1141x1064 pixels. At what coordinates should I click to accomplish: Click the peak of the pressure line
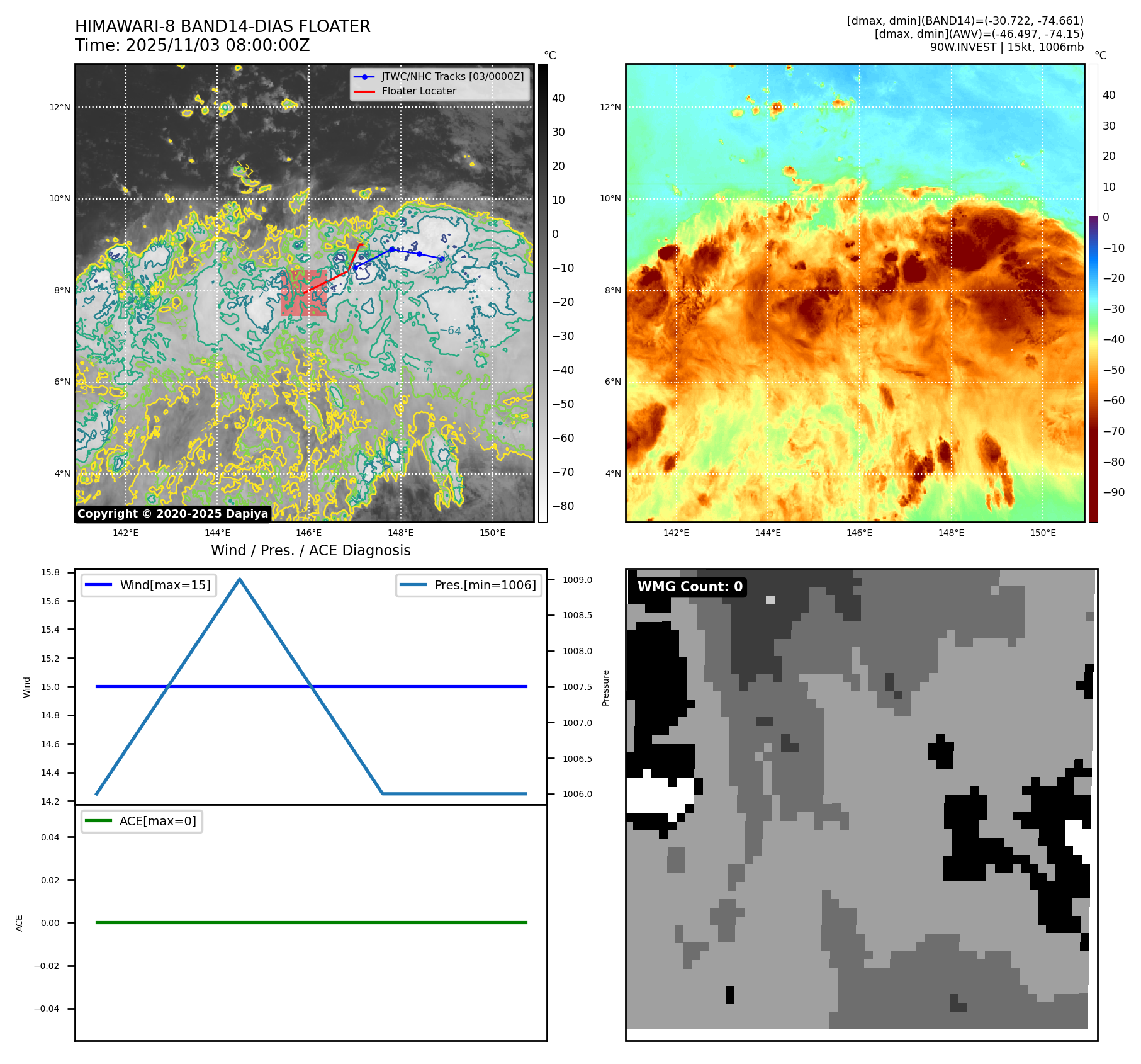coord(240,579)
